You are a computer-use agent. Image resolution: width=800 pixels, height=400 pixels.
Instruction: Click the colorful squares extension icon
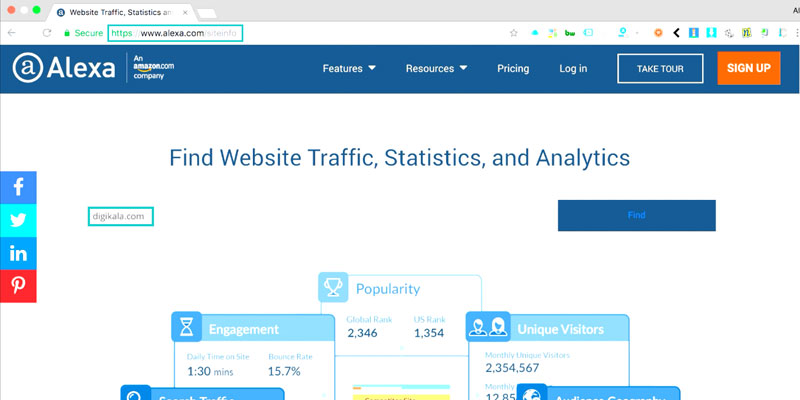pos(552,33)
